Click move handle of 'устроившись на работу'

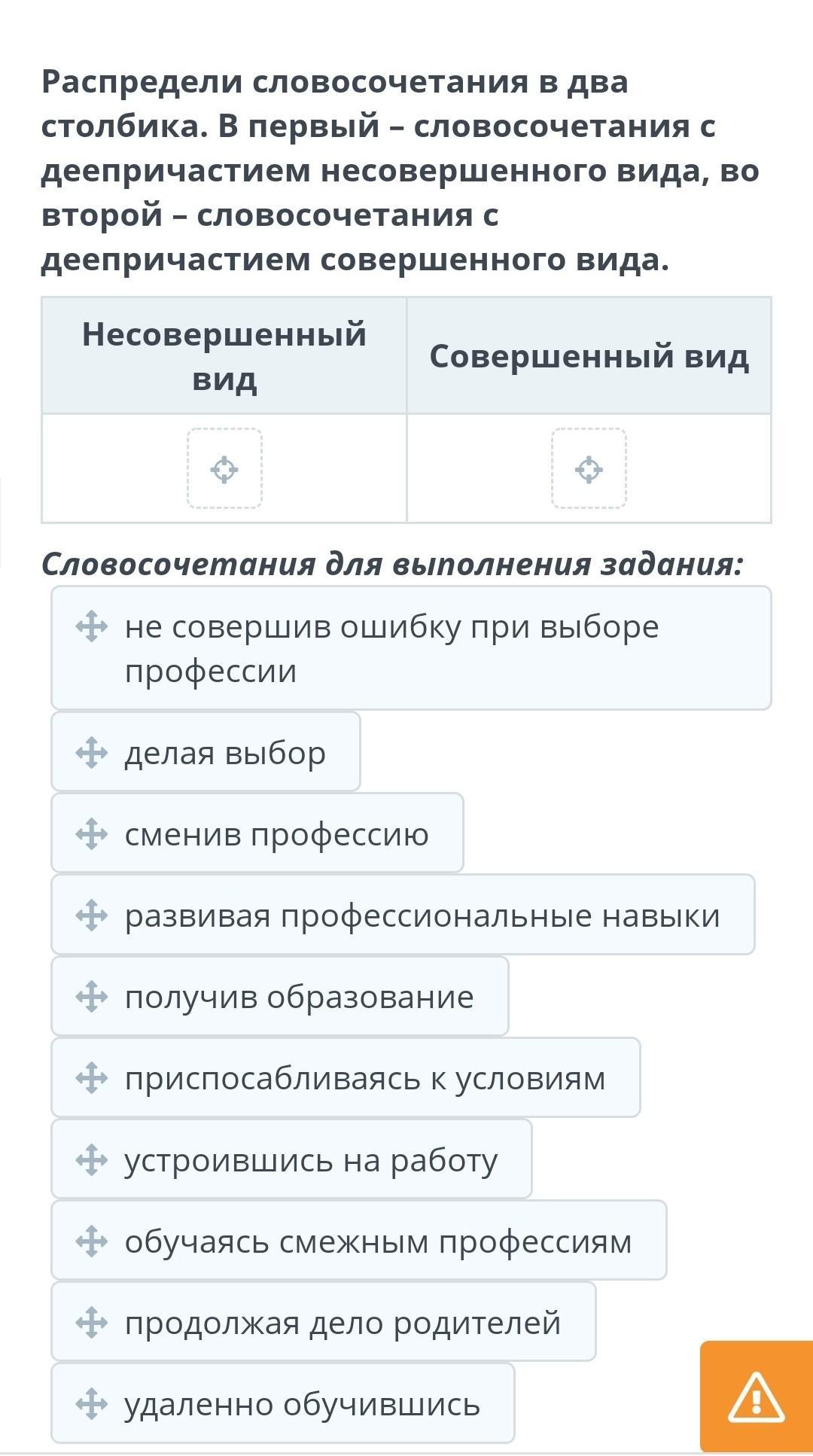click(x=91, y=1159)
